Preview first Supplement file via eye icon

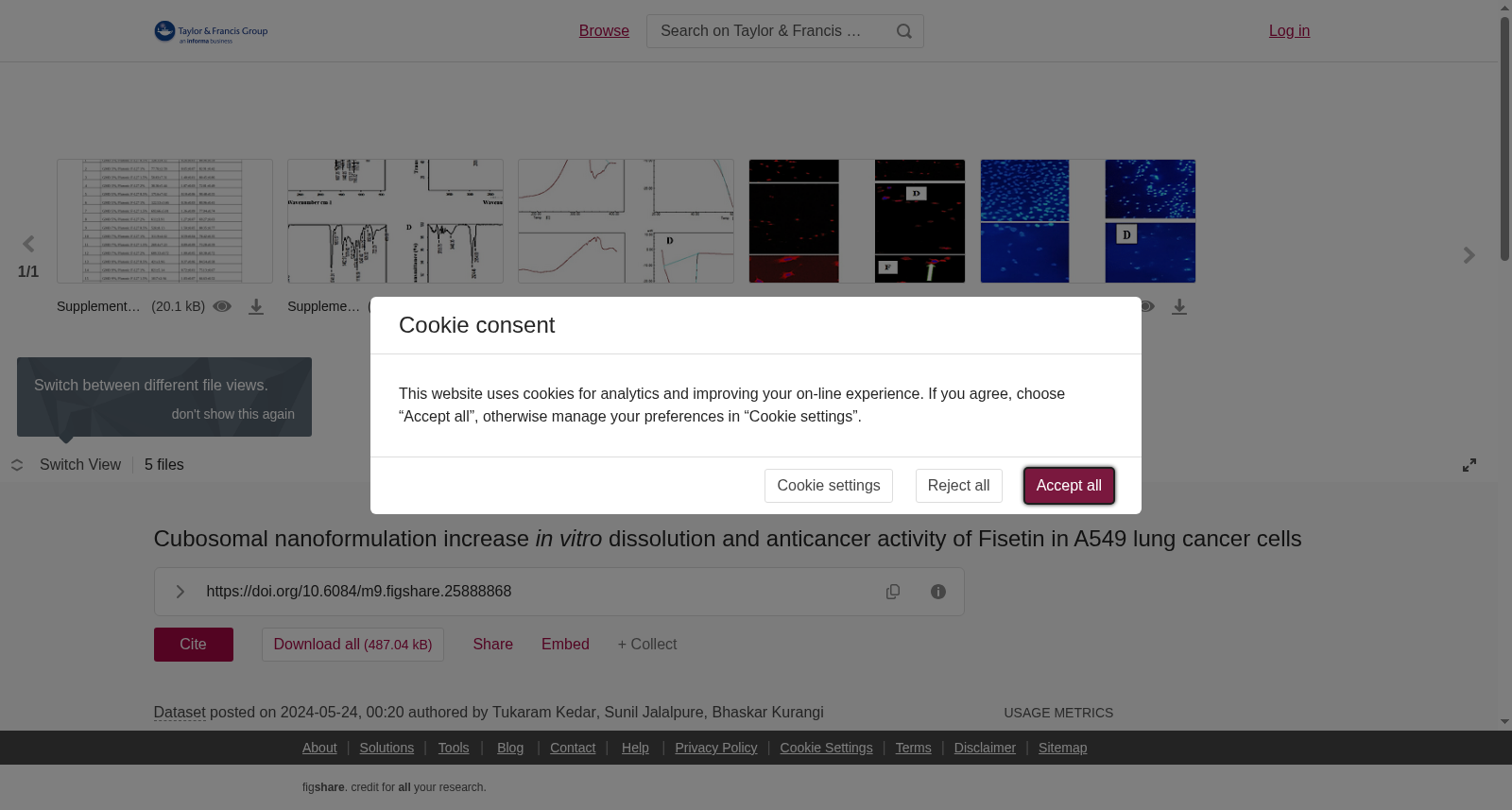[x=222, y=306]
